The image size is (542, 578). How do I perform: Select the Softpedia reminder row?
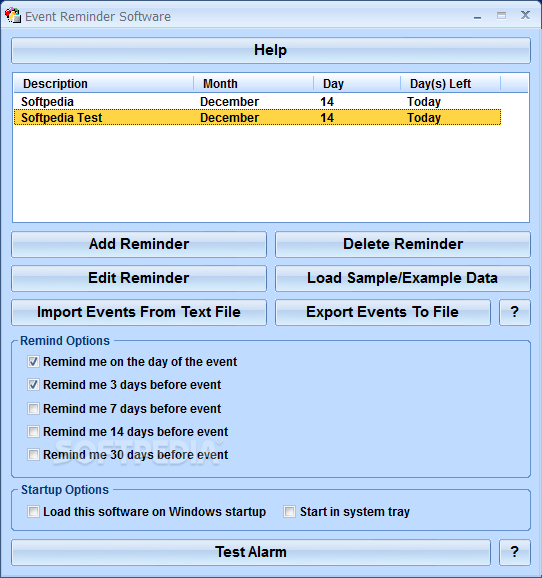click(x=257, y=102)
